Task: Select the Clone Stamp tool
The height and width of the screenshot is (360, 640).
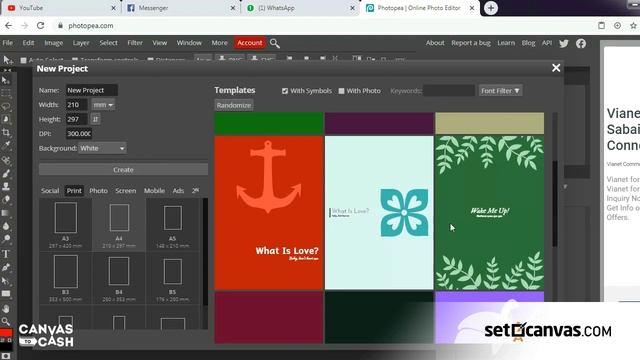Action: (x=6, y=187)
